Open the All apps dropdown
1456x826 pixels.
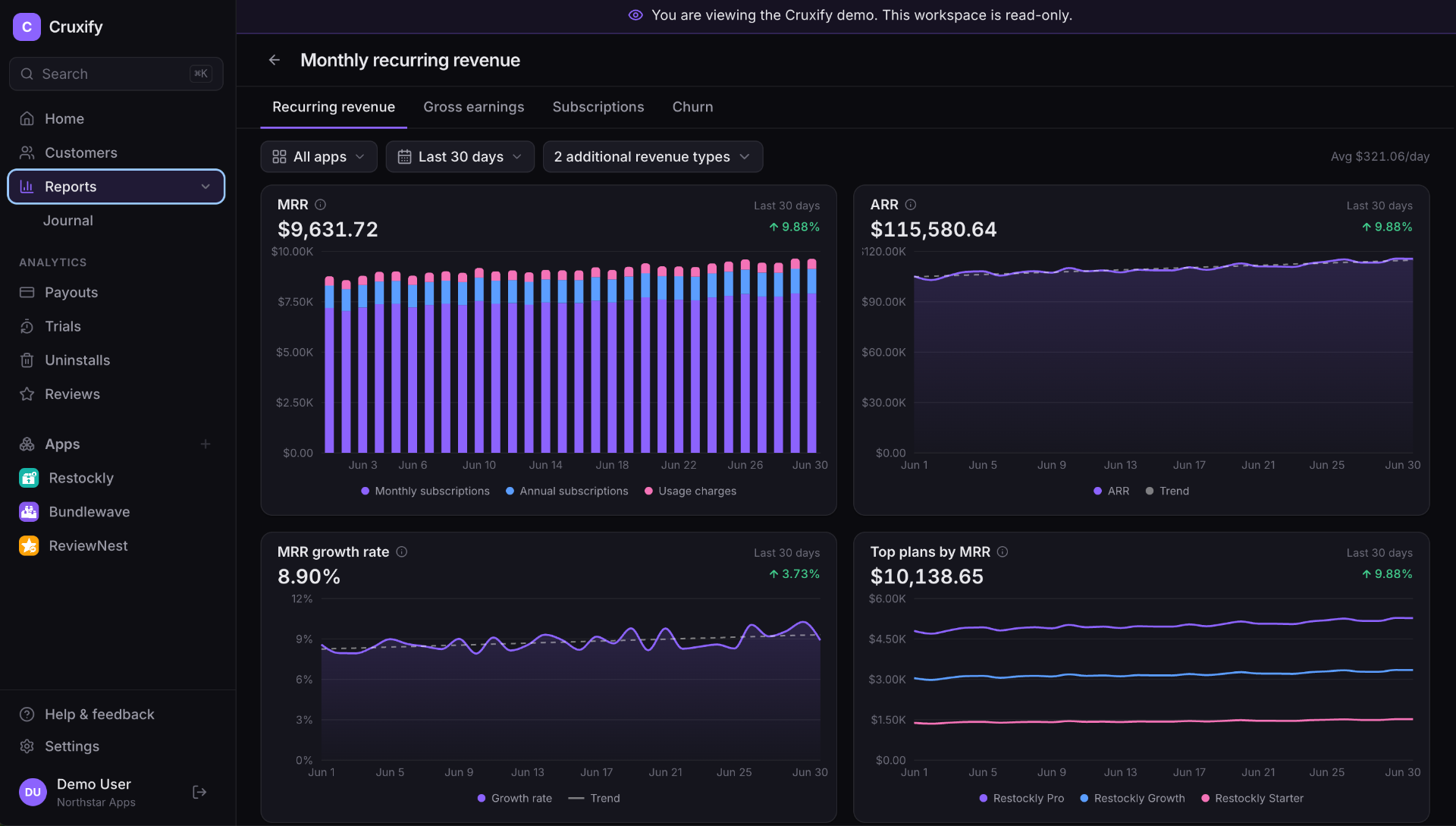coord(319,157)
